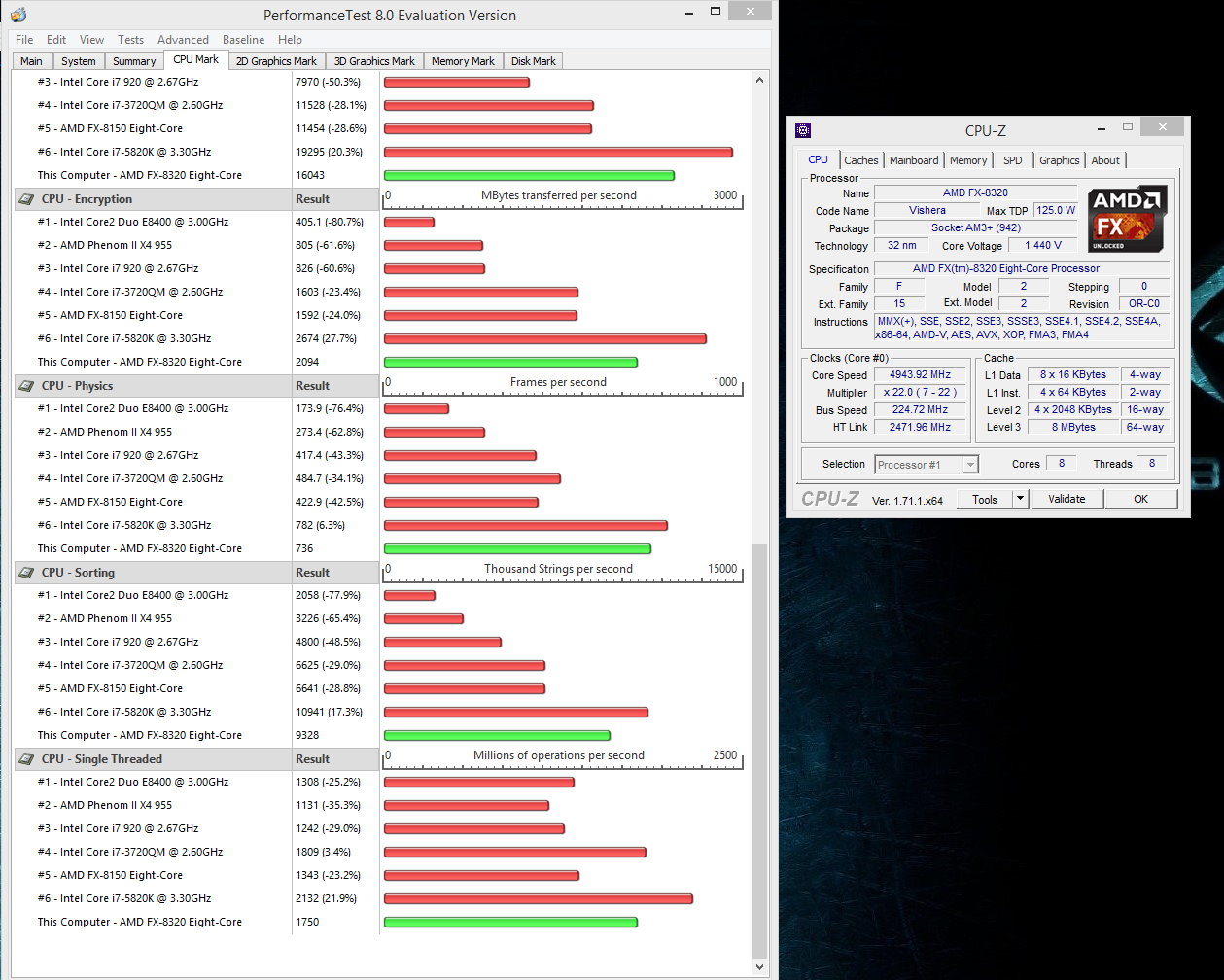Screen dimensions: 1224x980
Task: Click the CPU - Encryption section icon
Action: point(27,199)
